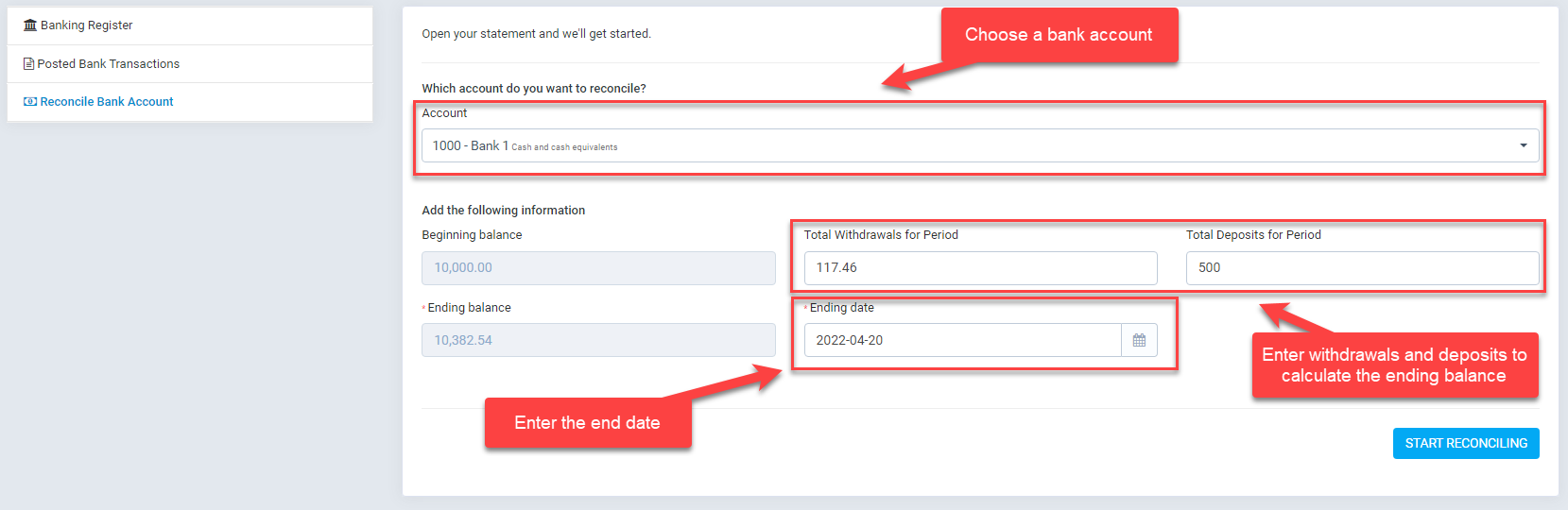This screenshot has height=510, width=1568.
Task: Select the Reconcile Bank Account link
Action: (x=107, y=102)
